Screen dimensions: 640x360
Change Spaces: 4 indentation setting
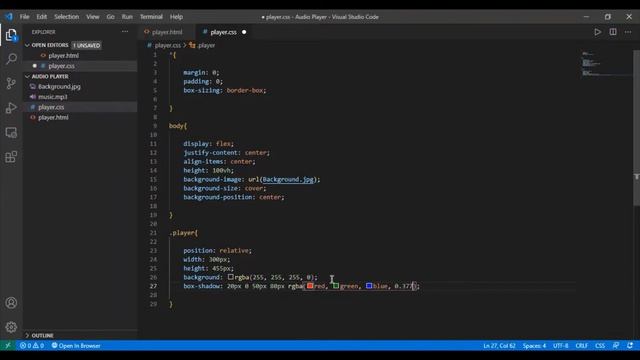coord(534,346)
